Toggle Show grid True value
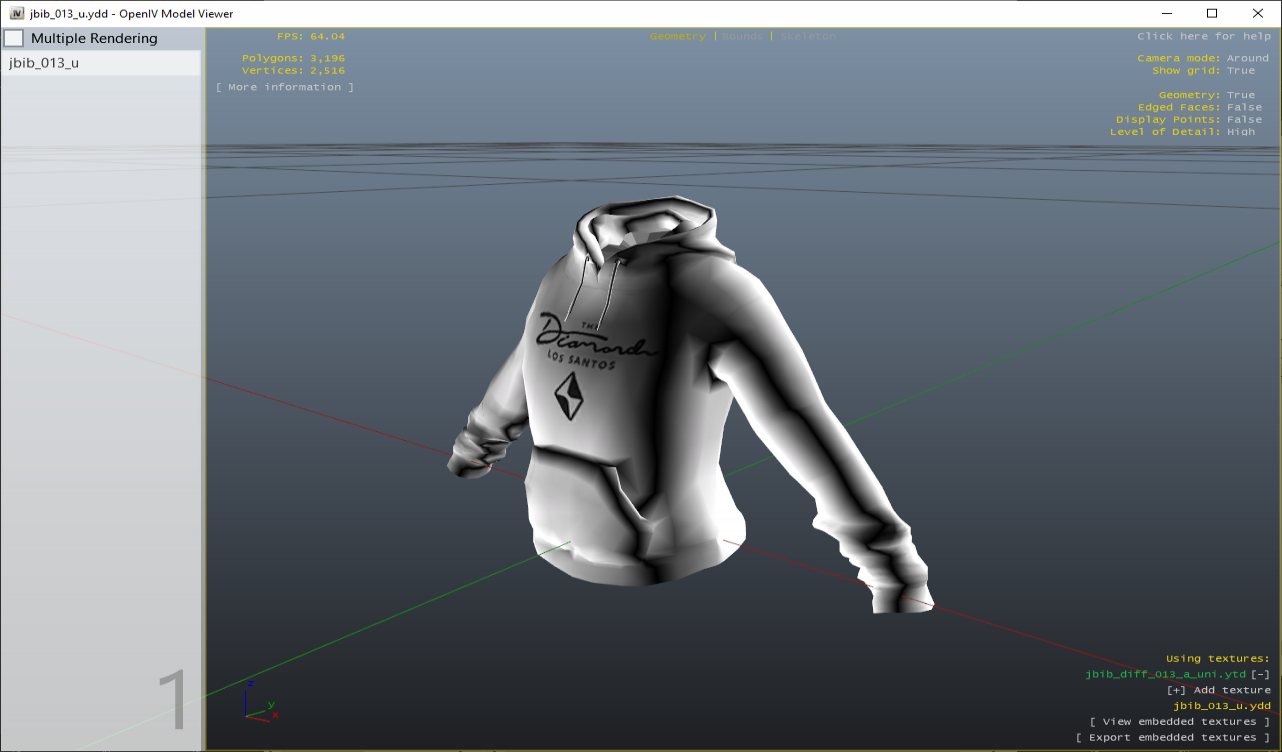Viewport: 1282px width, 752px height. pyautogui.click(x=1240, y=71)
